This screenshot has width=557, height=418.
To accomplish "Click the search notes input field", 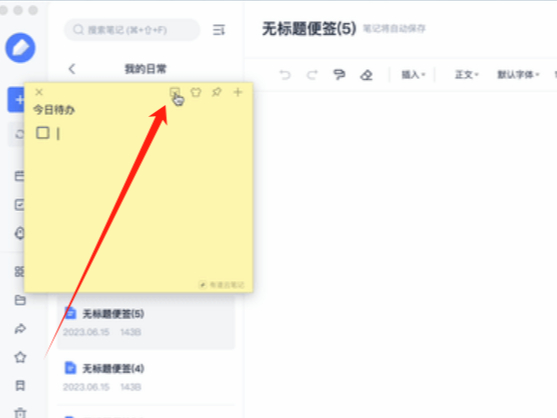I will point(132,30).
